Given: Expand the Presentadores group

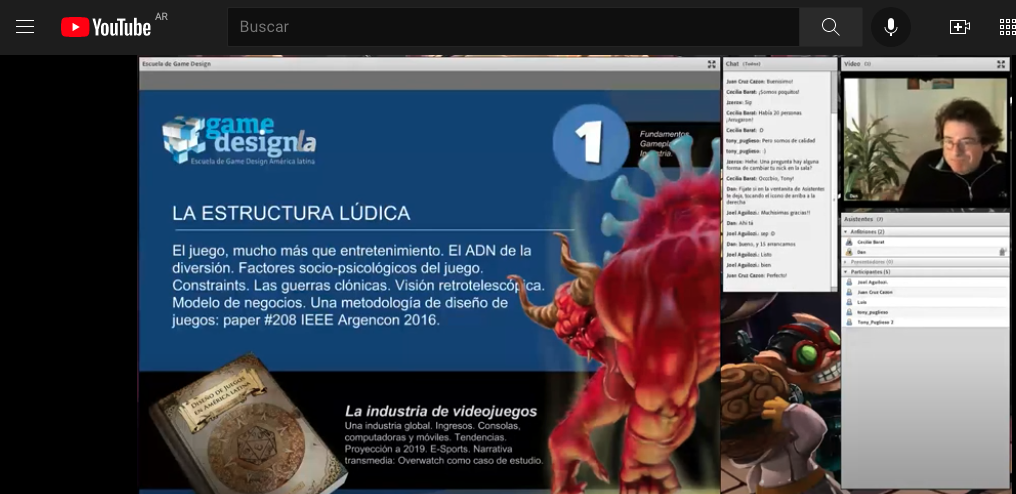Looking at the screenshot, I should (x=846, y=262).
